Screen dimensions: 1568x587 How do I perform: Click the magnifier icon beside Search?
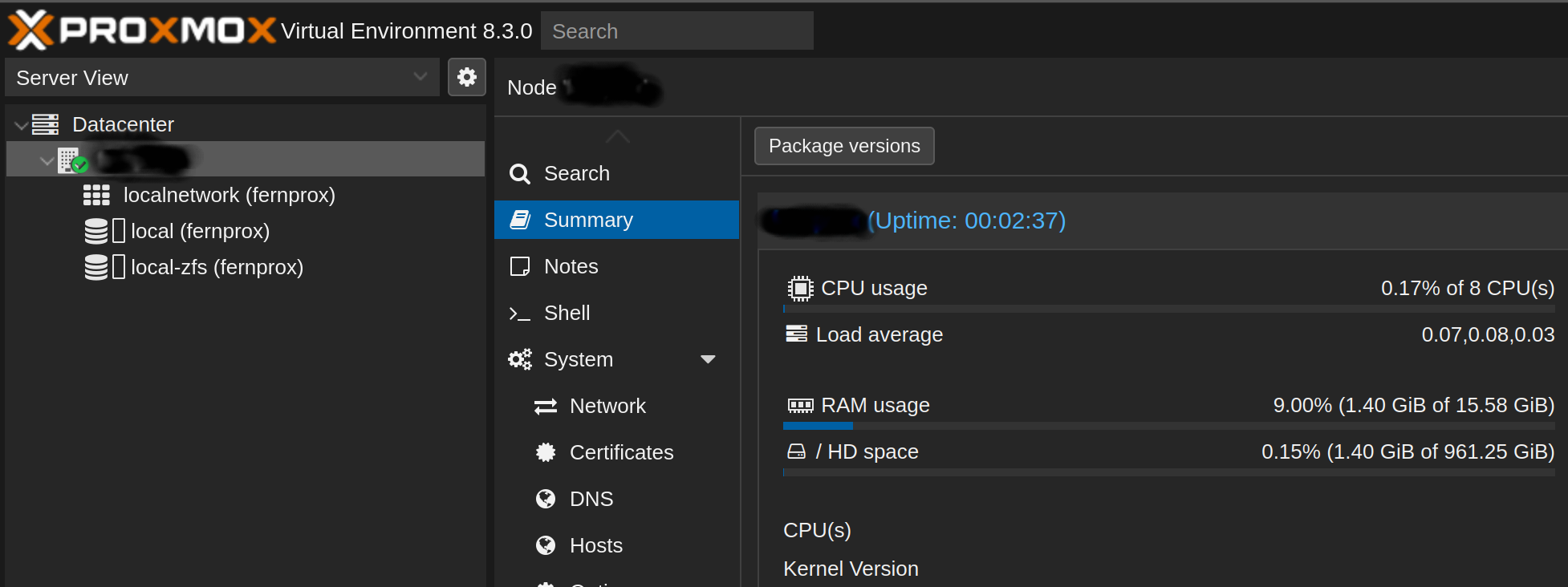tap(520, 174)
